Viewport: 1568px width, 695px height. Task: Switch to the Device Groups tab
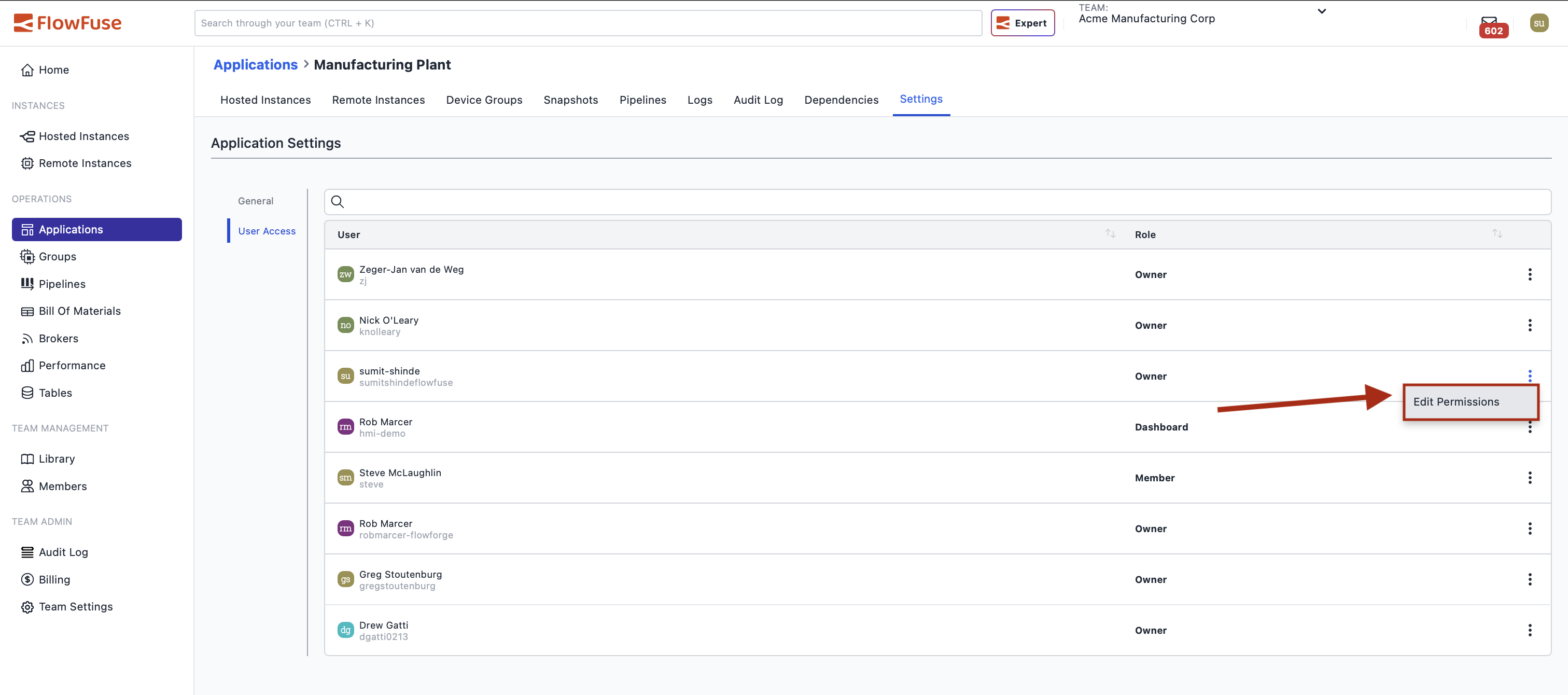[x=484, y=100]
